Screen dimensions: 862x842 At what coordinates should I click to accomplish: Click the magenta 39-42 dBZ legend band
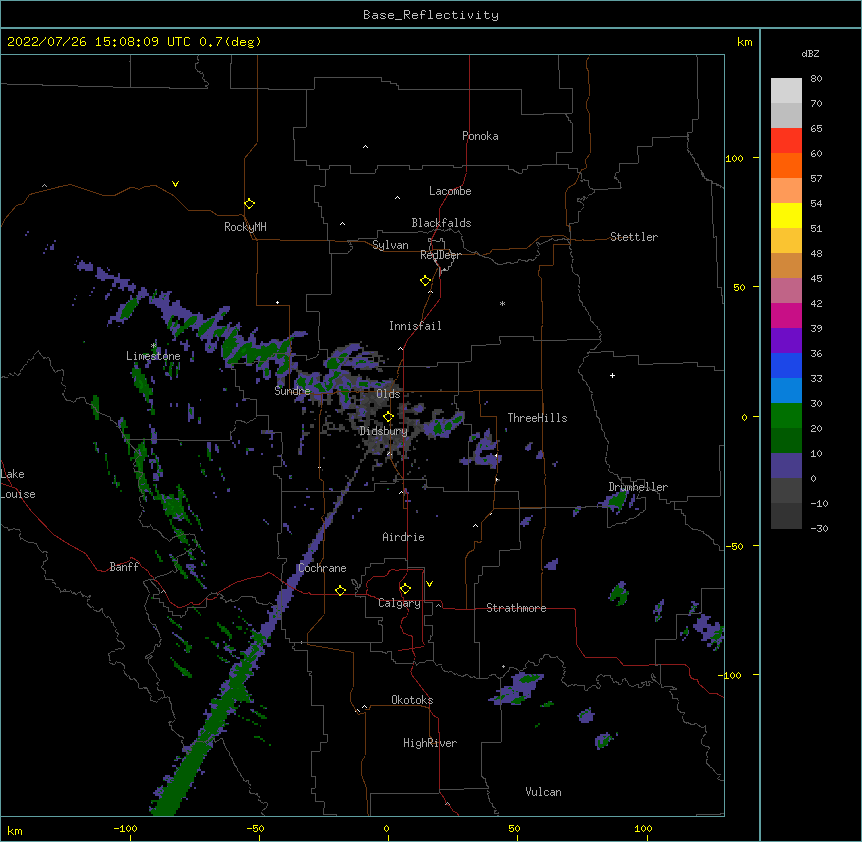[x=786, y=315]
